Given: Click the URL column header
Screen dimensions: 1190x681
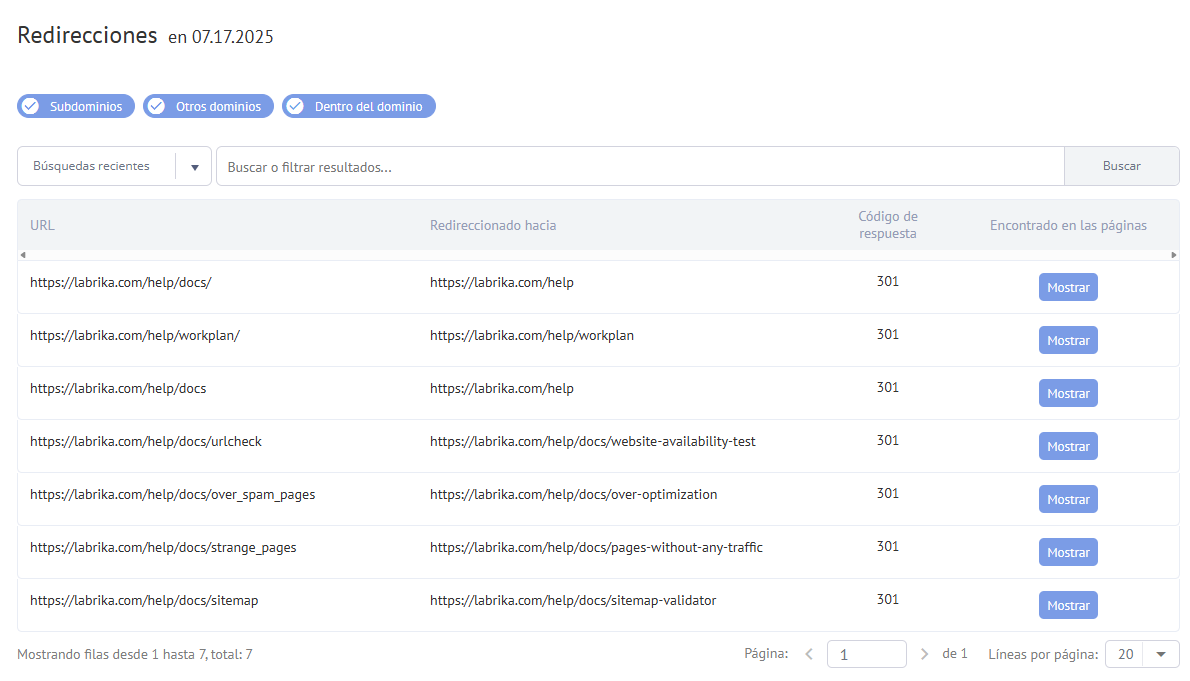Looking at the screenshot, I should [42, 225].
